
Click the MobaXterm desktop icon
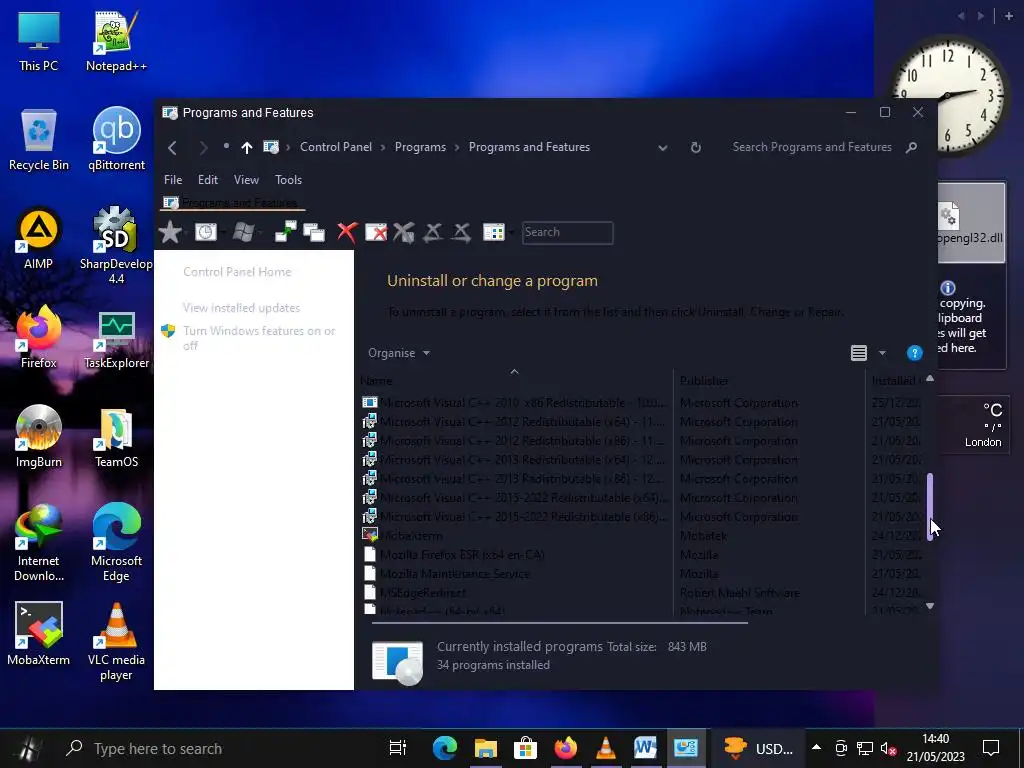(39, 634)
